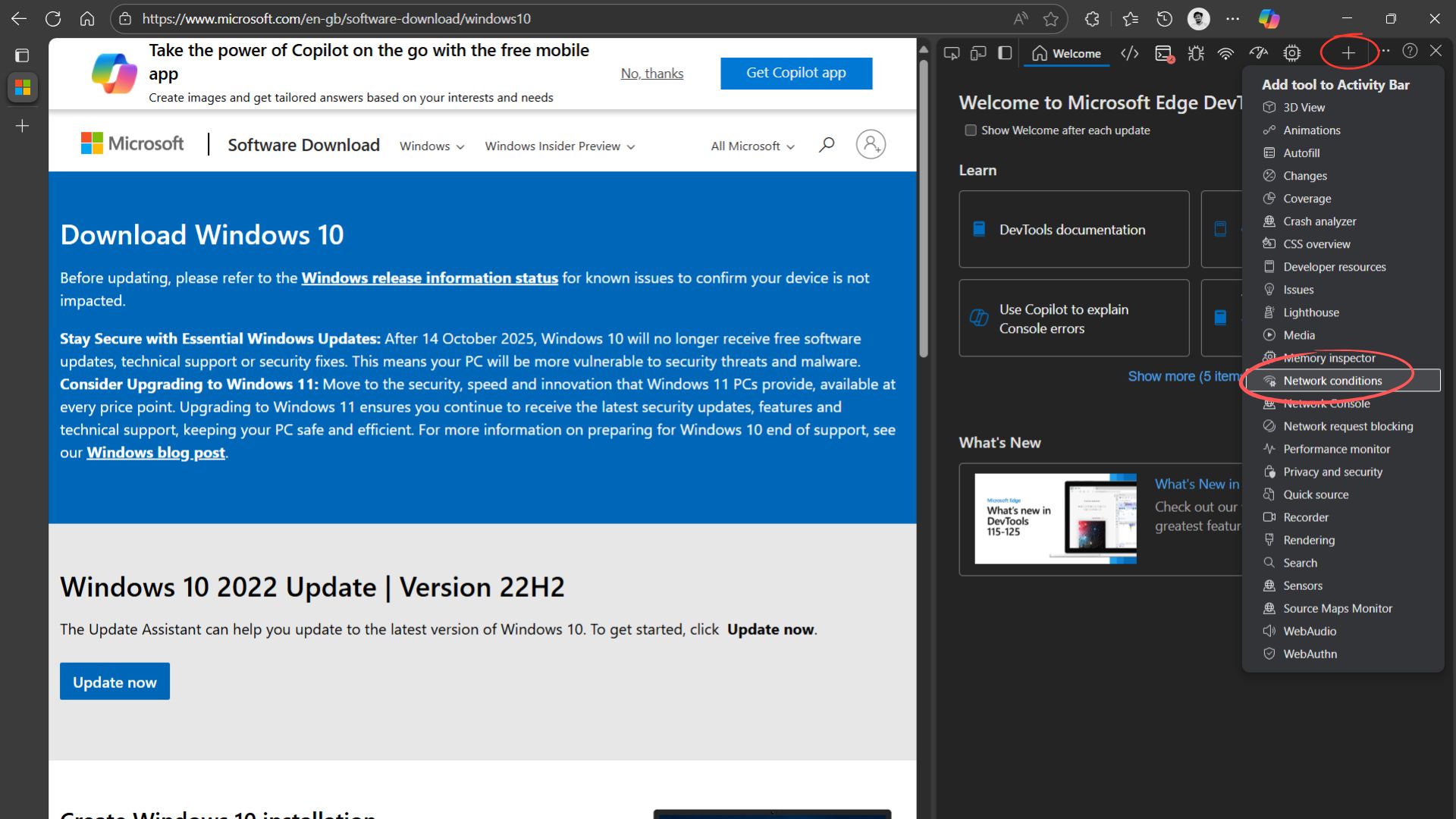Choose Animations from the tool menu
Image resolution: width=1456 pixels, height=819 pixels.
coord(1343,130)
